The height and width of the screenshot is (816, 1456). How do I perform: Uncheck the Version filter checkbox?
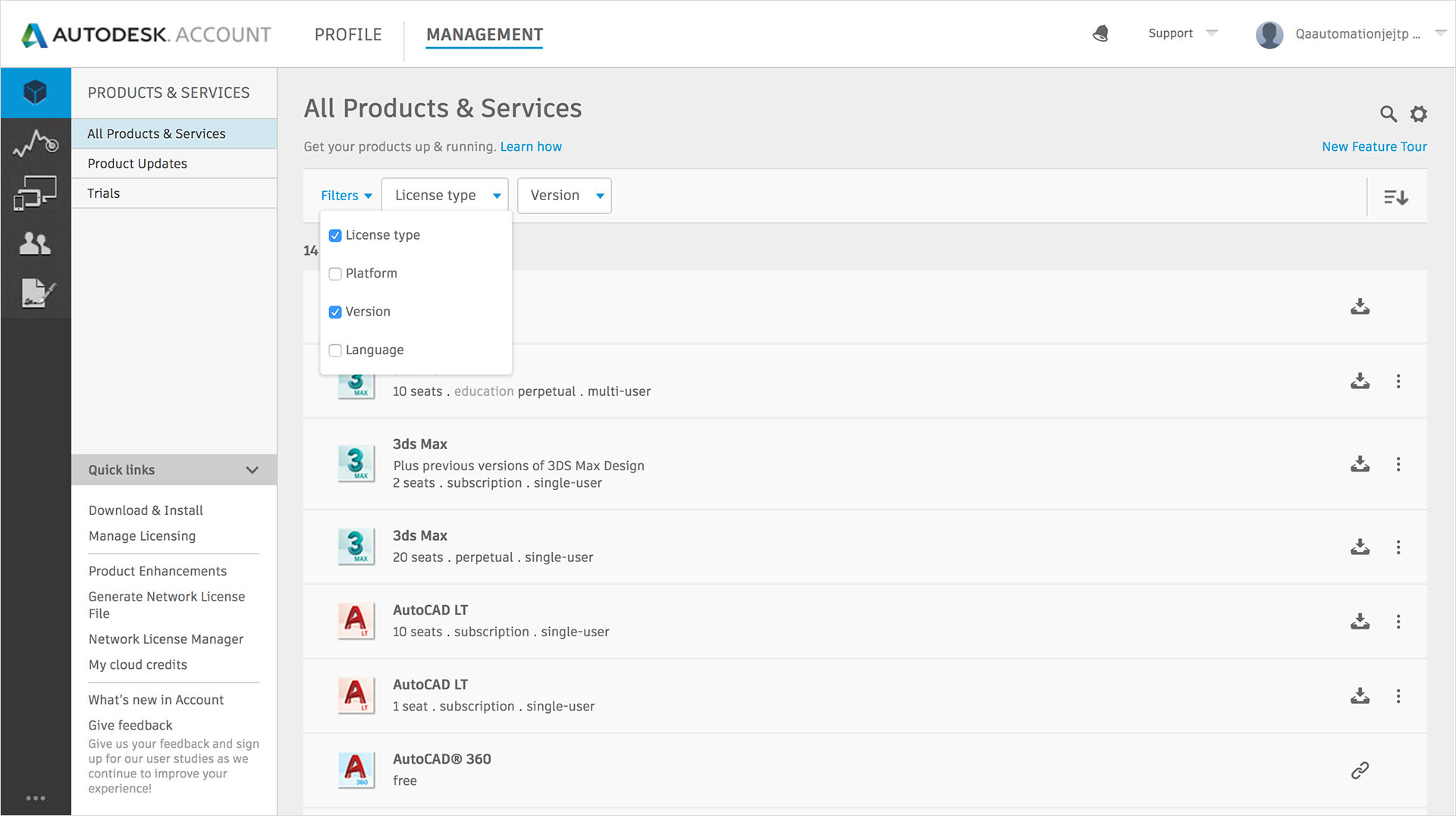pos(335,312)
